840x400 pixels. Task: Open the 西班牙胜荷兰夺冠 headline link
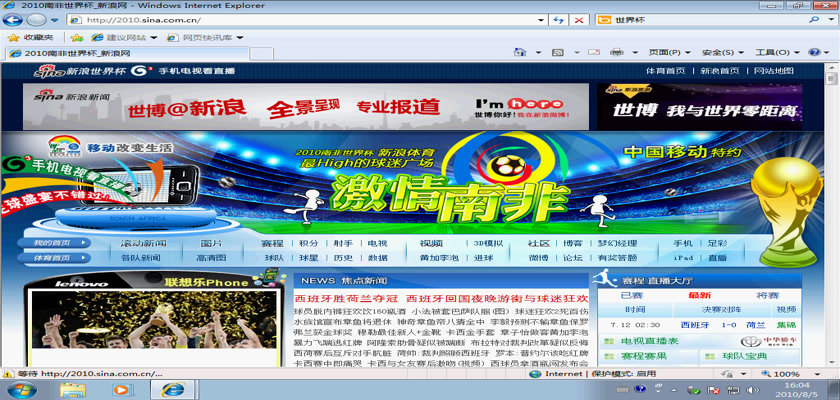[346, 298]
